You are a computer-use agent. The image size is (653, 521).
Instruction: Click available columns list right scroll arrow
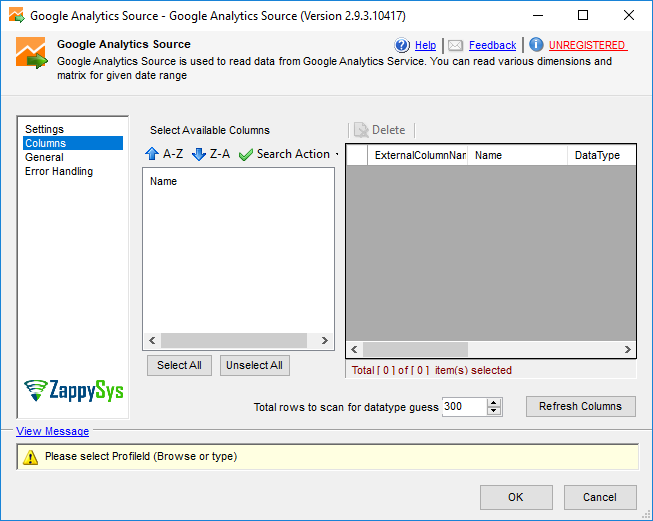tap(325, 340)
